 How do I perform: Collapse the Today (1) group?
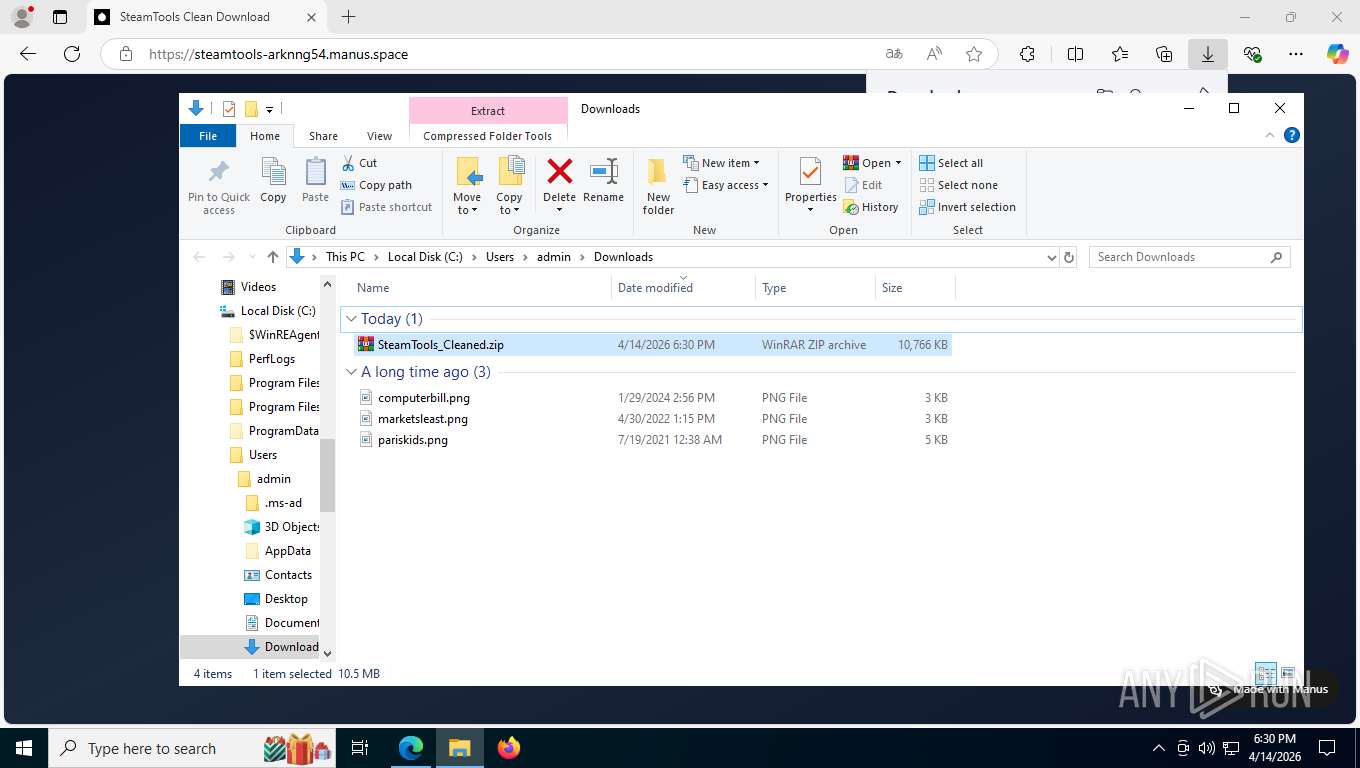[351, 319]
